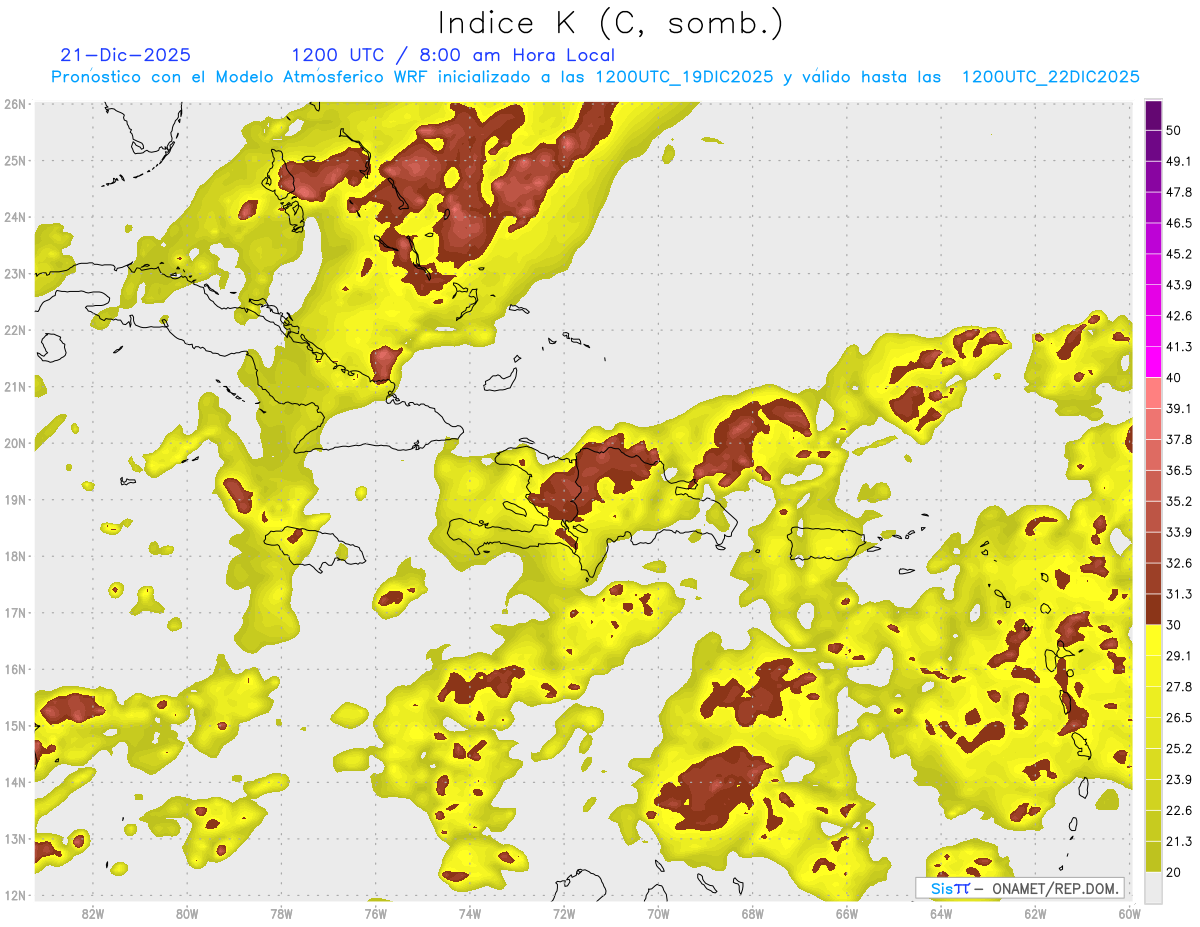
Task: Click the gray swatch below 20
Action: point(1154,887)
